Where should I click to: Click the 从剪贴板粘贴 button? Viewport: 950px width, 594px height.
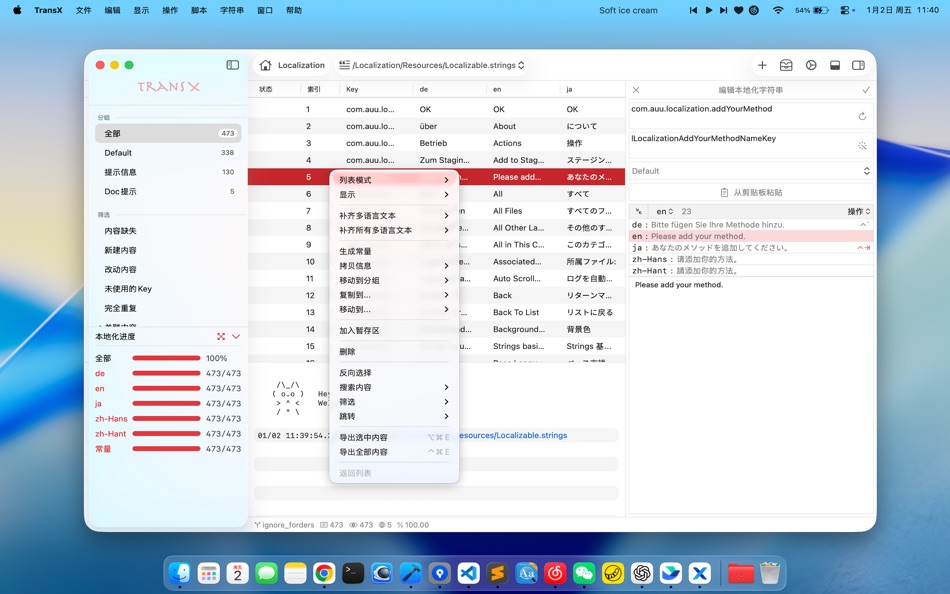coord(753,192)
